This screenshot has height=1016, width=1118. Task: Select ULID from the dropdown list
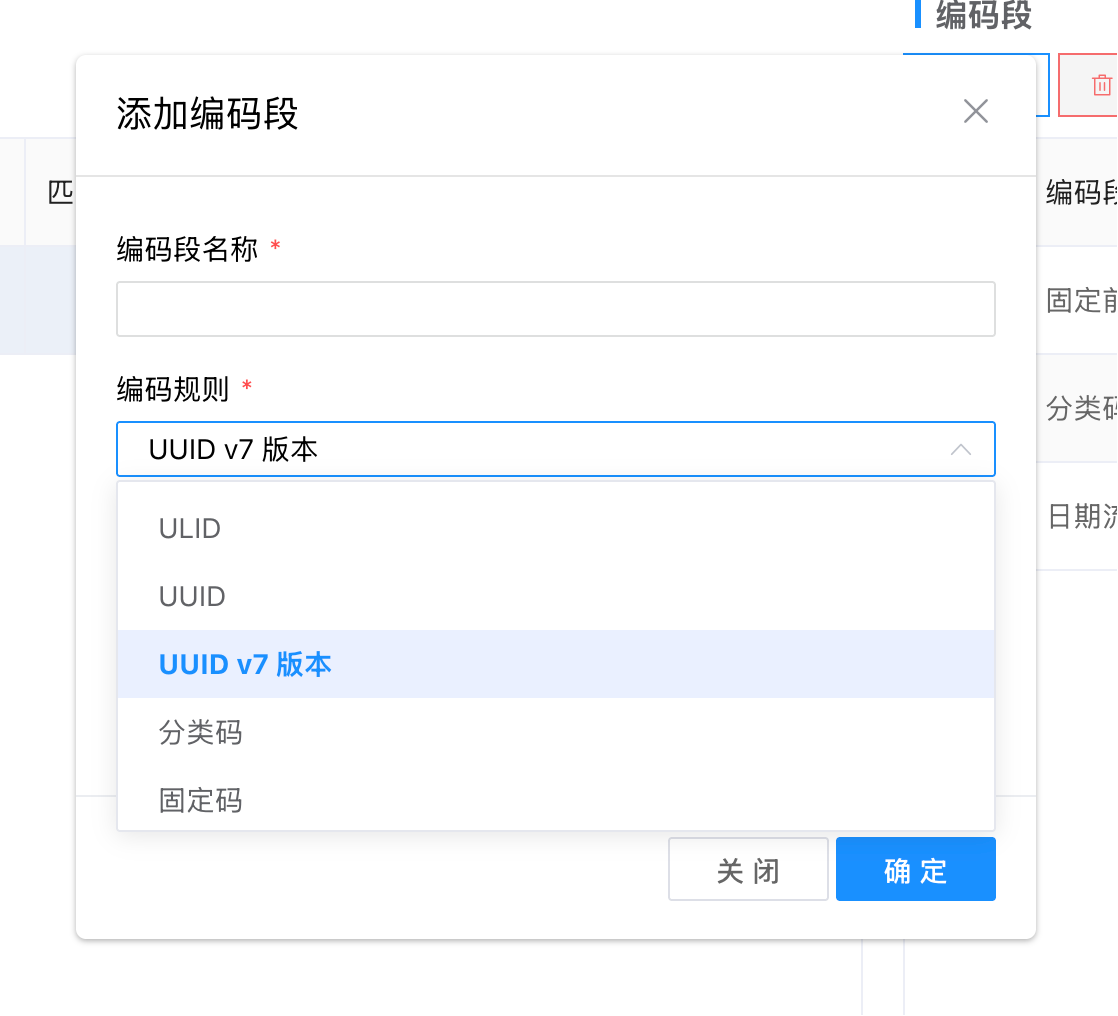point(190,528)
